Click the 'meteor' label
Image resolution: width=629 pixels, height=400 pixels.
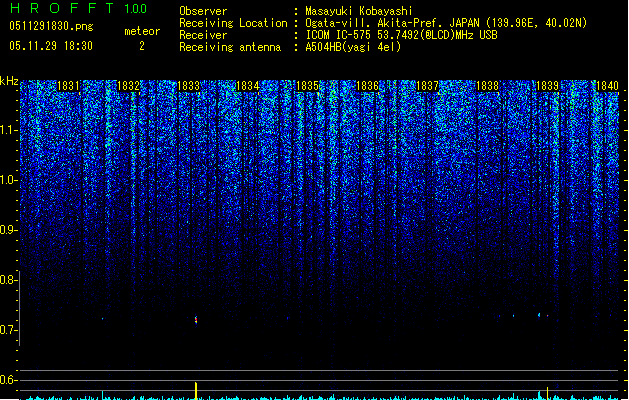pos(142,31)
